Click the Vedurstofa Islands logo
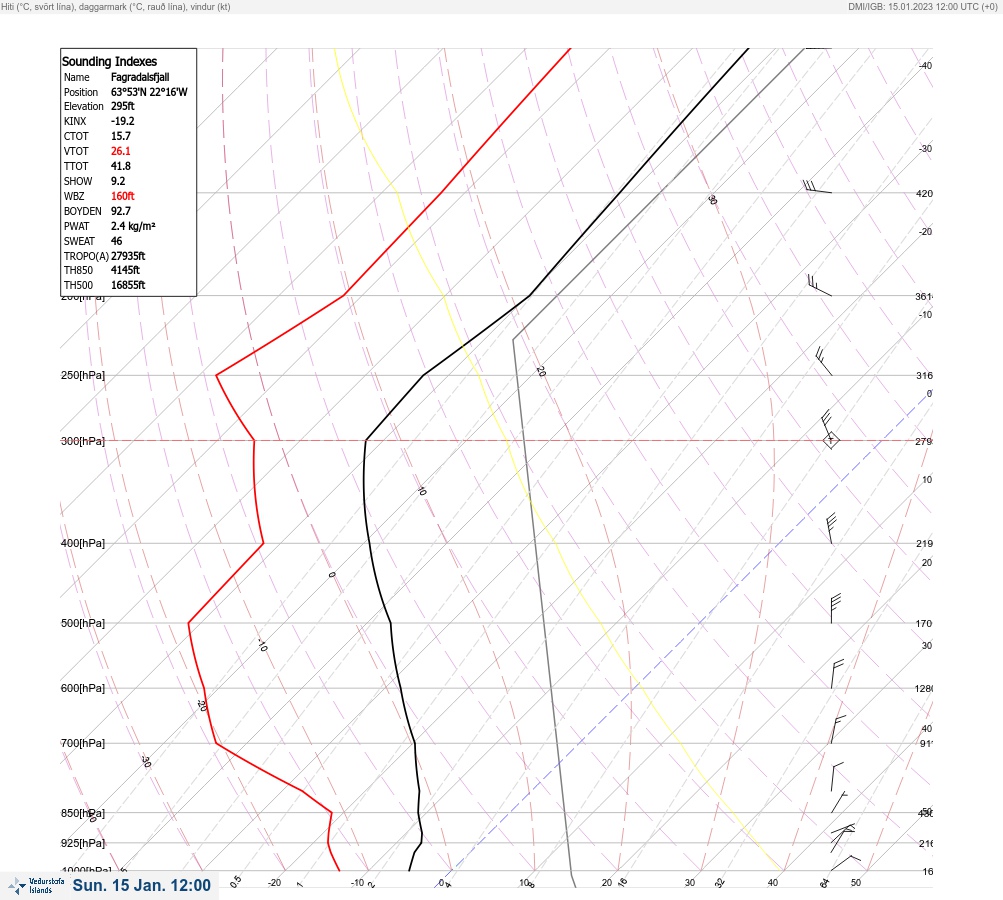Image resolution: width=1003 pixels, height=900 pixels. [36, 885]
